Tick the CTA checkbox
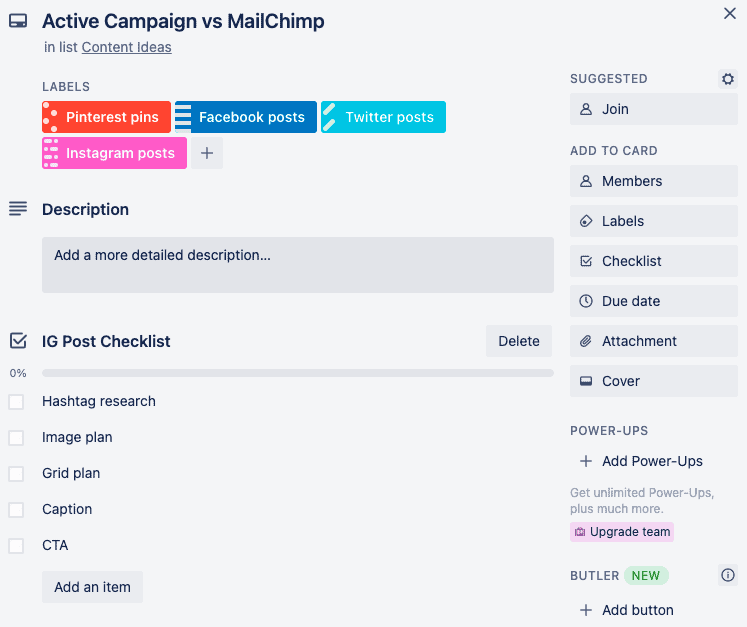 click(x=16, y=546)
